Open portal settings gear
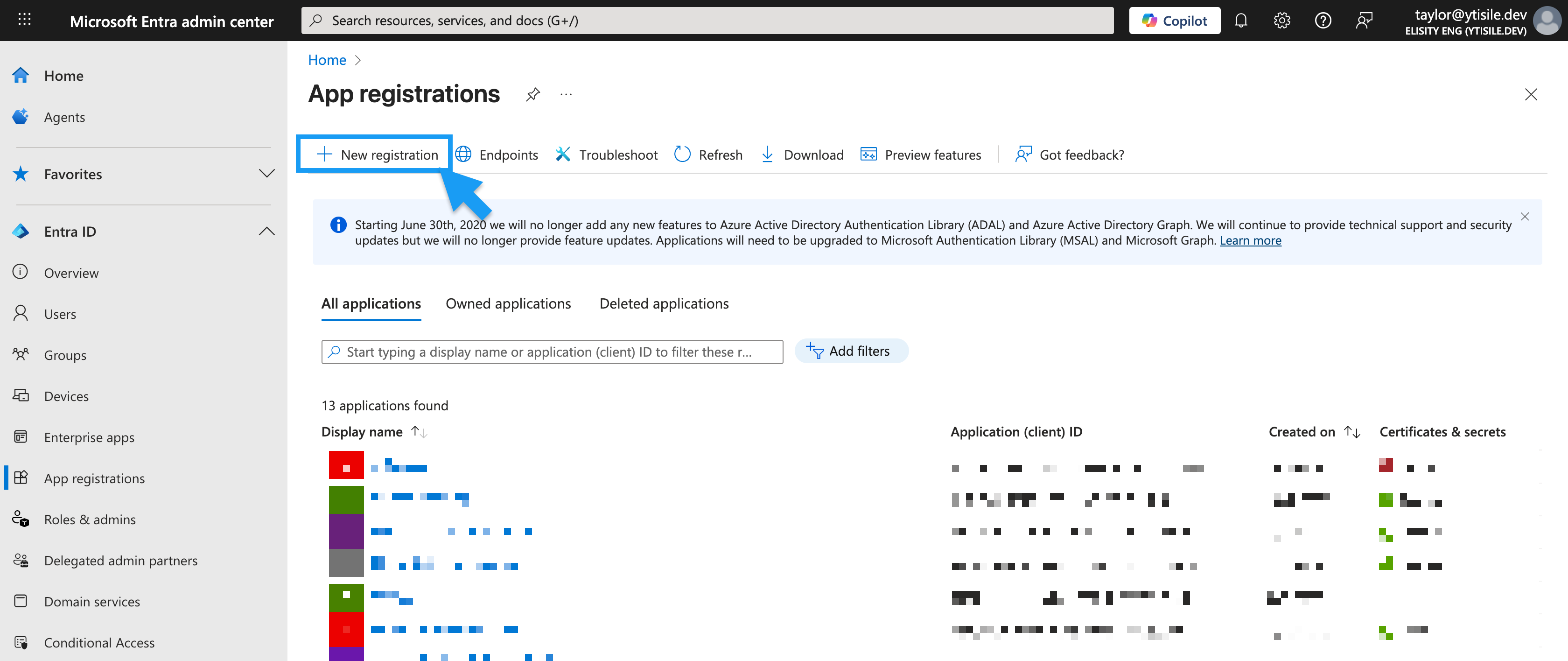The height and width of the screenshot is (661, 1568). pyautogui.click(x=1281, y=21)
